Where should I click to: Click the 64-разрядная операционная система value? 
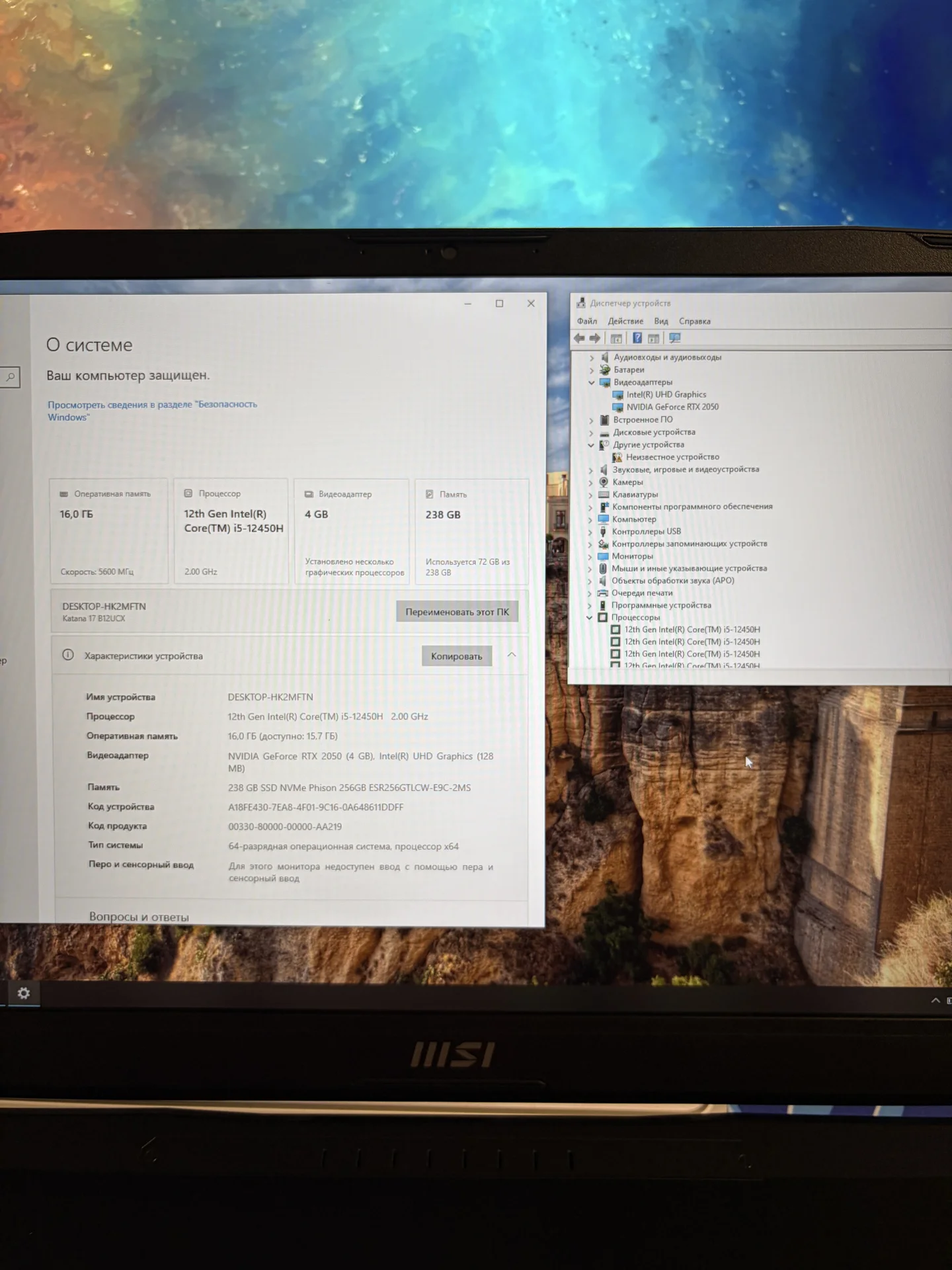point(343,847)
